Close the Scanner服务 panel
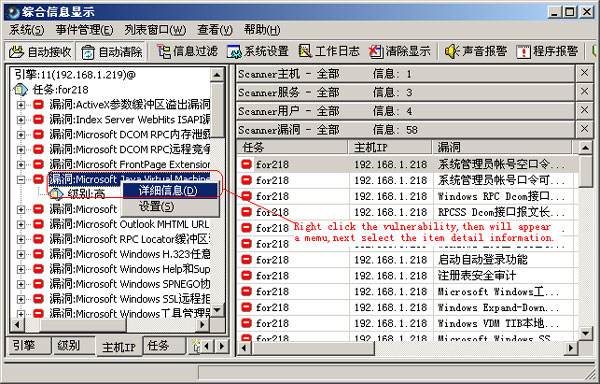The width and height of the screenshot is (600, 384). pos(584,92)
